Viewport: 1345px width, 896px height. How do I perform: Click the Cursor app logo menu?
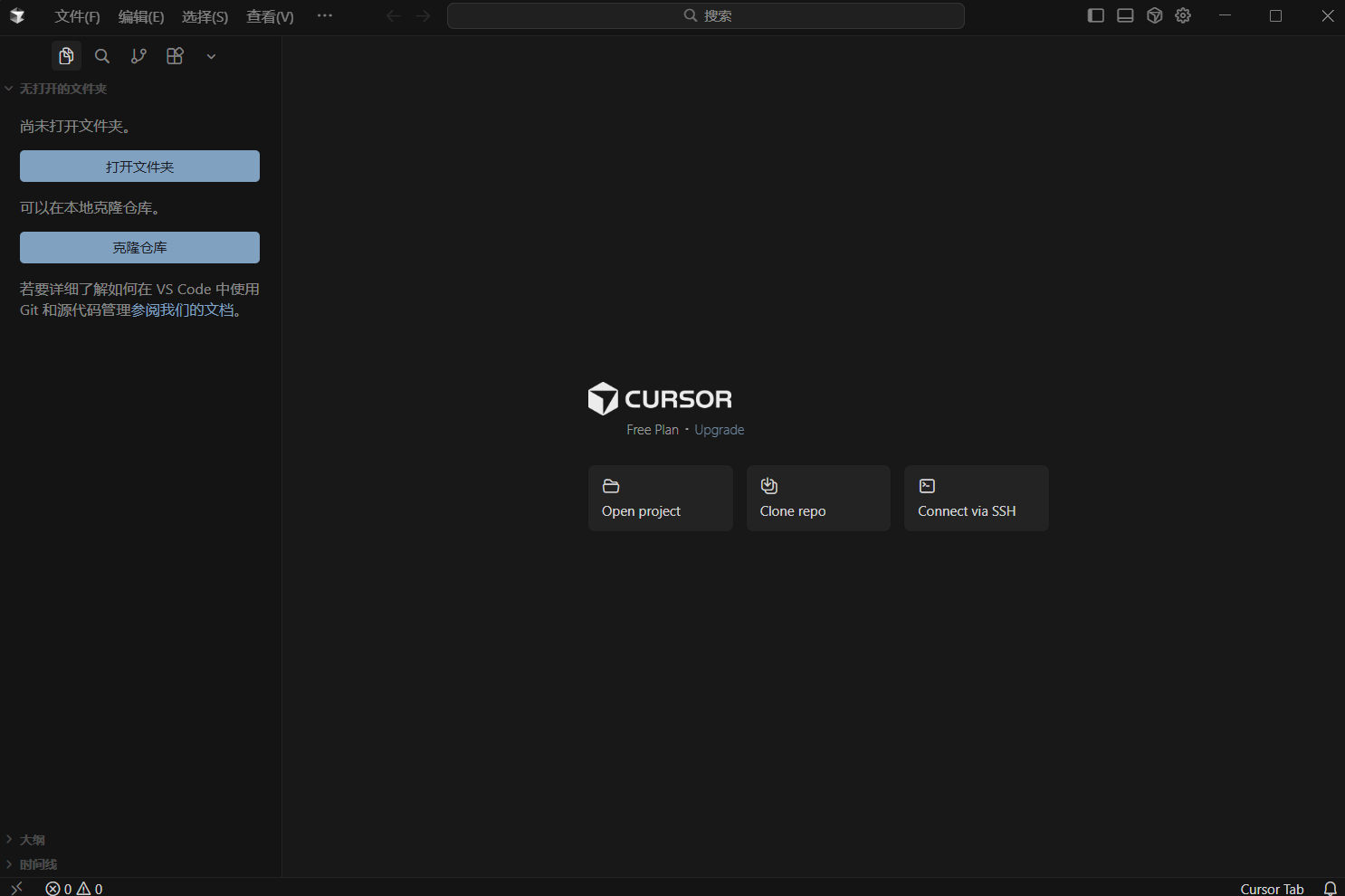click(x=17, y=16)
